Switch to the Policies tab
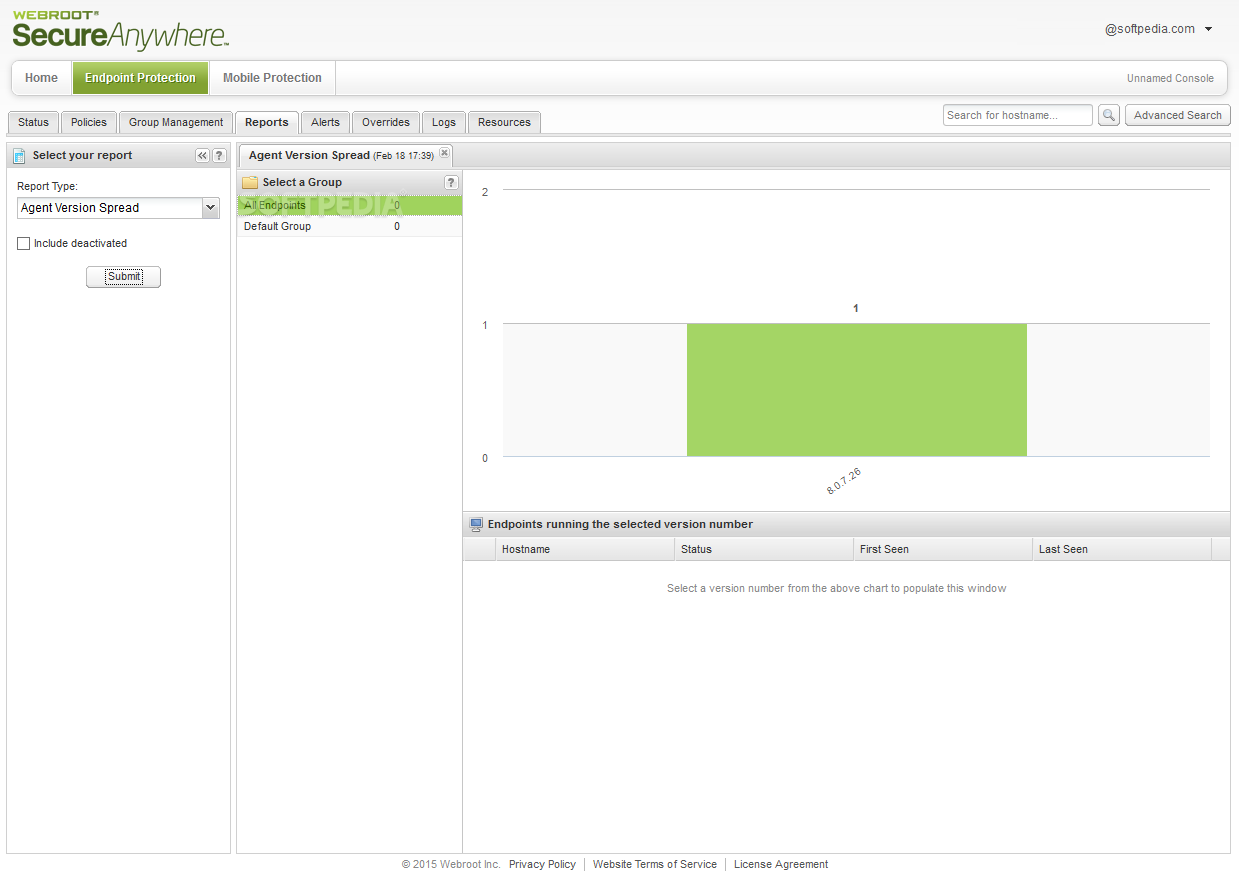The width and height of the screenshot is (1239, 871). [89, 122]
